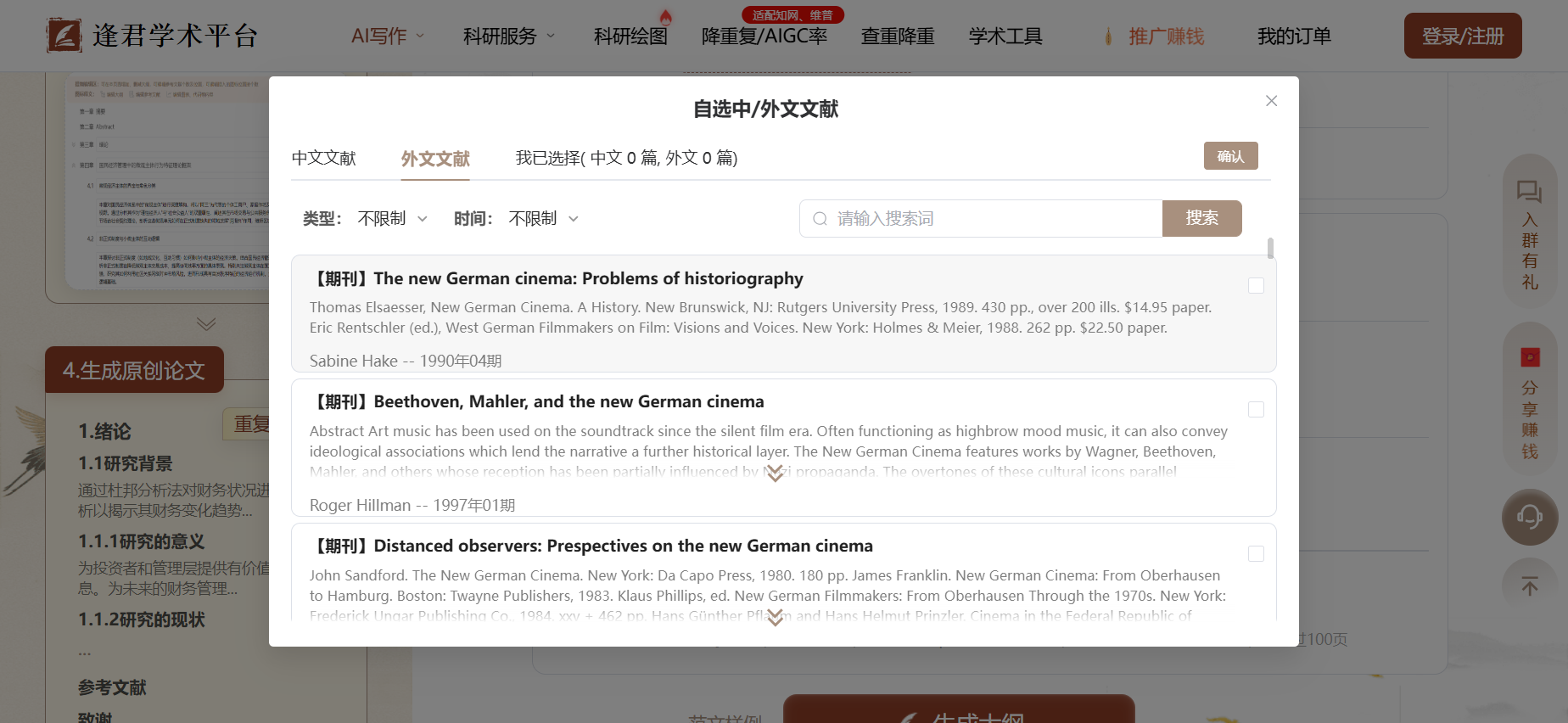
Task: Open the 类型 不限制 dropdown
Action: click(x=392, y=219)
